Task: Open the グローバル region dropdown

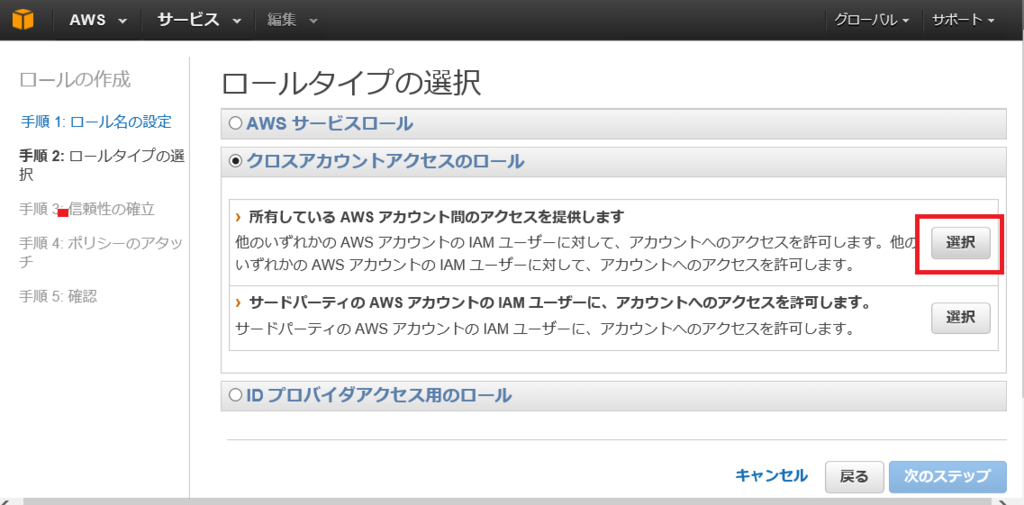Action: click(871, 20)
